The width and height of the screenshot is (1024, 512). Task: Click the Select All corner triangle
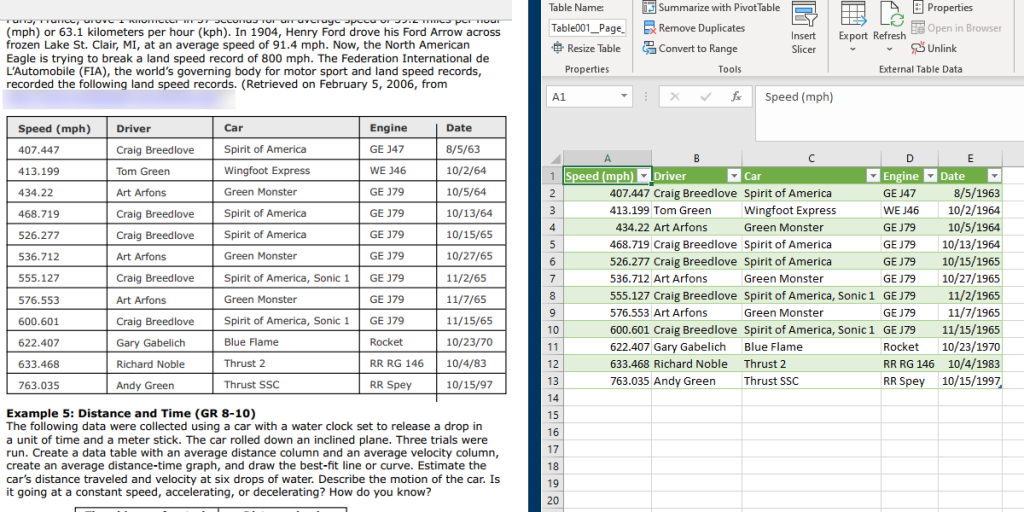pos(554,159)
